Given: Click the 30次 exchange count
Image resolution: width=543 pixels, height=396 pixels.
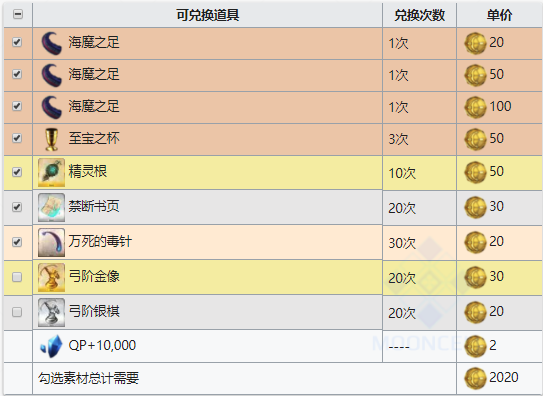Looking at the screenshot, I should 402,243.
